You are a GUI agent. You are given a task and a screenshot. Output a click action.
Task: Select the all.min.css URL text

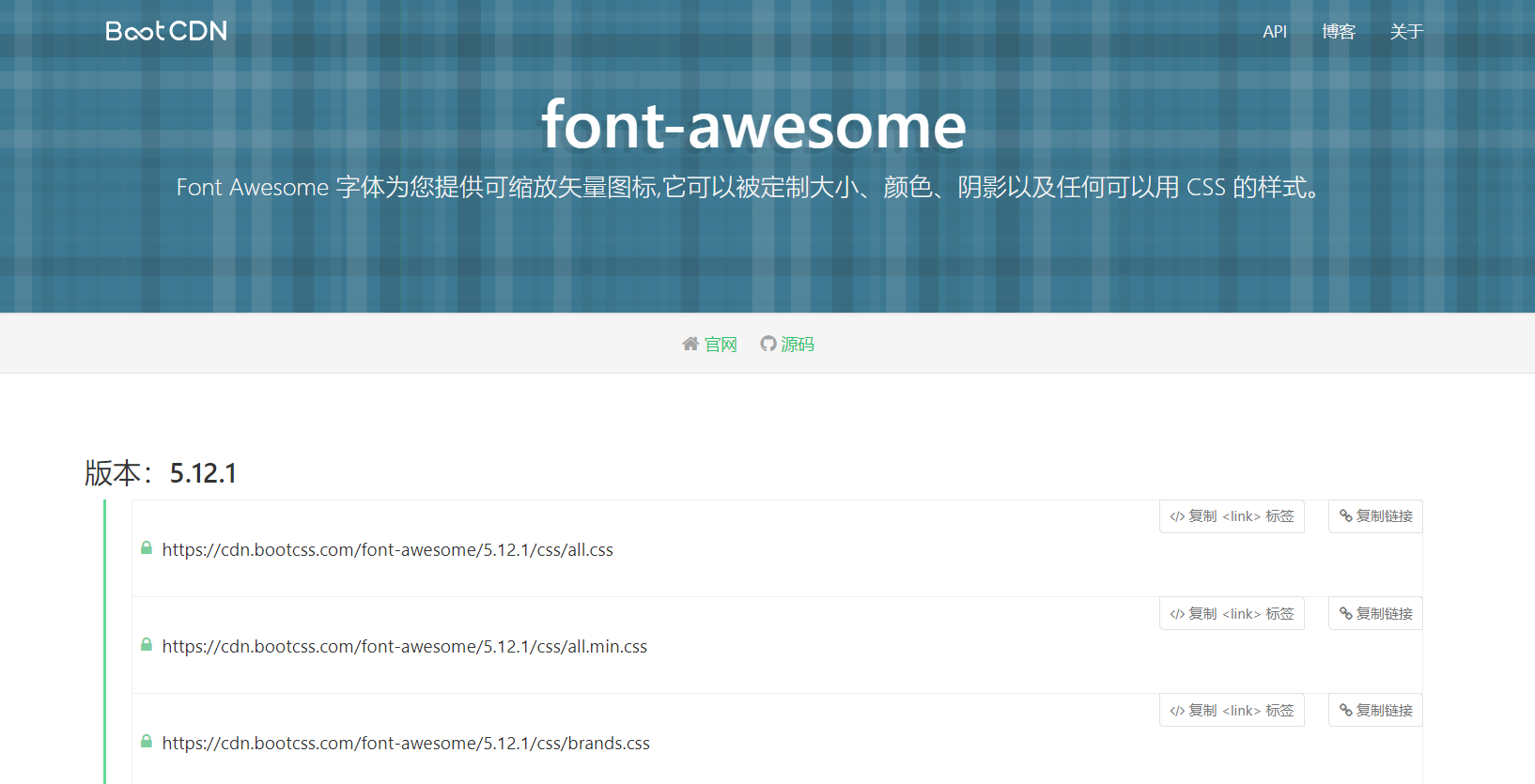405,647
